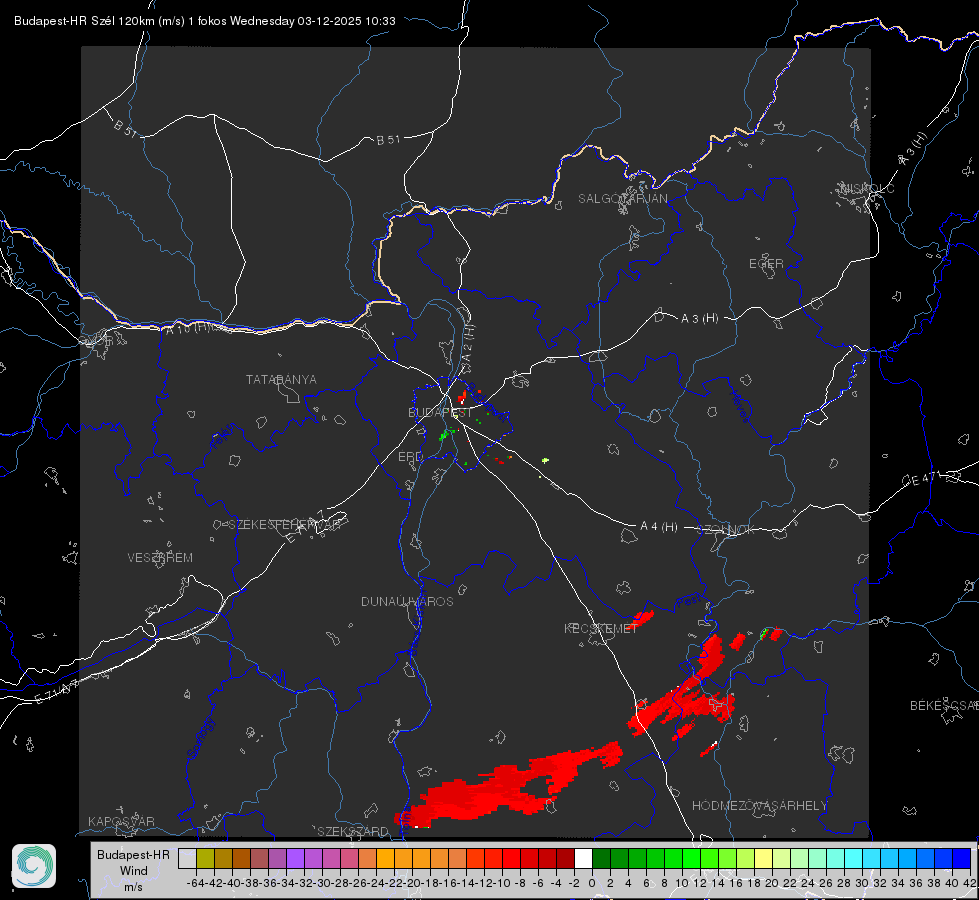Click the deep blue swatch above legend value 40
Screen dimensions: 979x900
[x=962, y=858]
